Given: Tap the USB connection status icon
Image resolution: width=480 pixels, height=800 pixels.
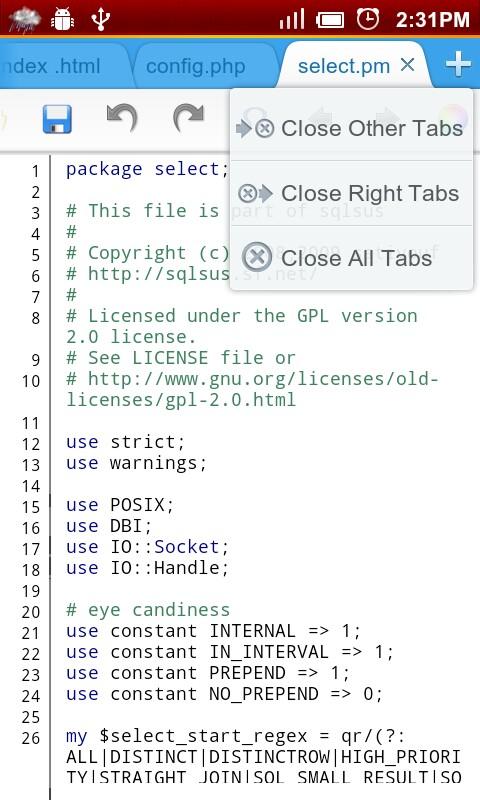Looking at the screenshot, I should click(x=100, y=19).
